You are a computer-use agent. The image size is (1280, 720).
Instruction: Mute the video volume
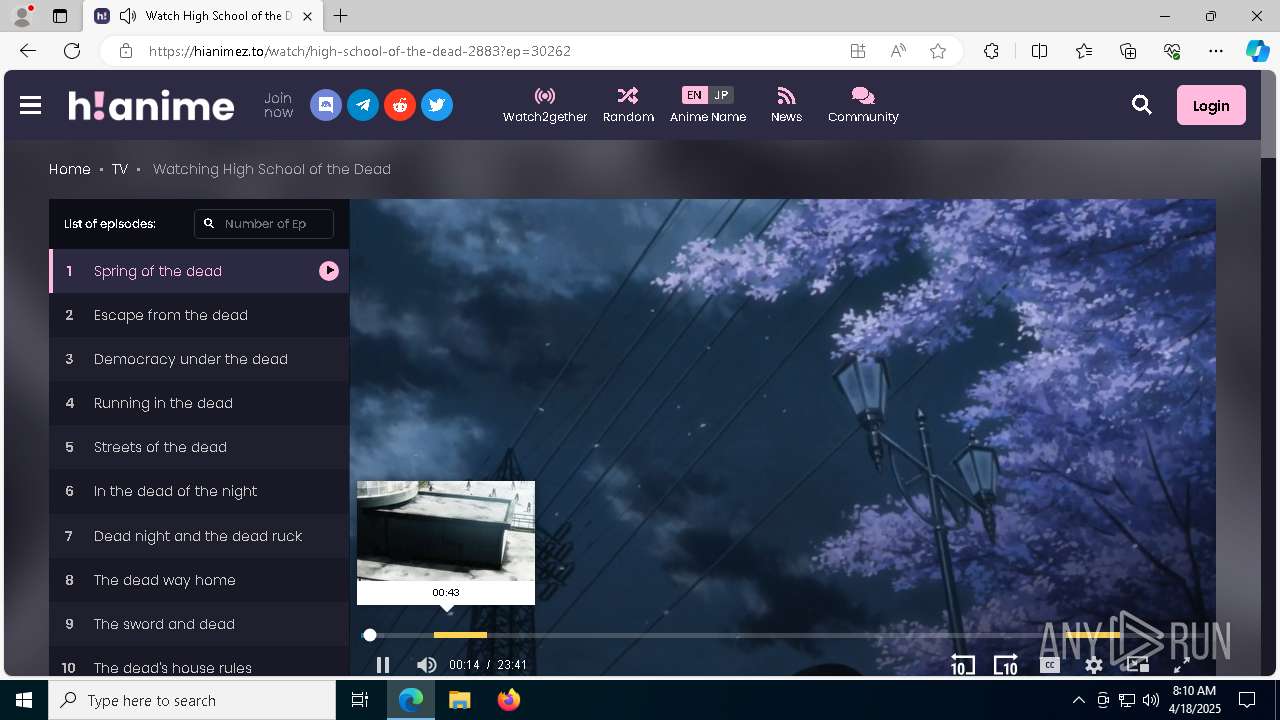(427, 665)
